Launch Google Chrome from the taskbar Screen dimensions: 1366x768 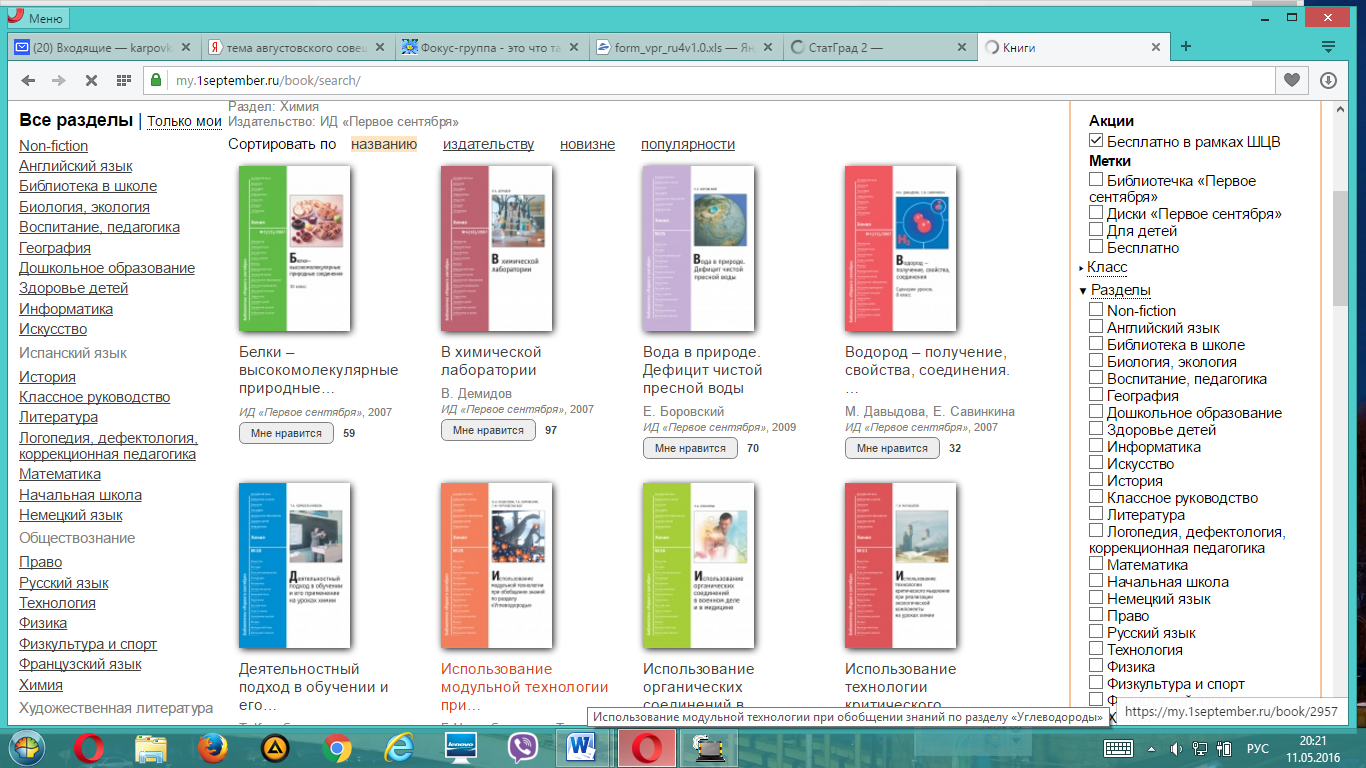[x=337, y=747]
